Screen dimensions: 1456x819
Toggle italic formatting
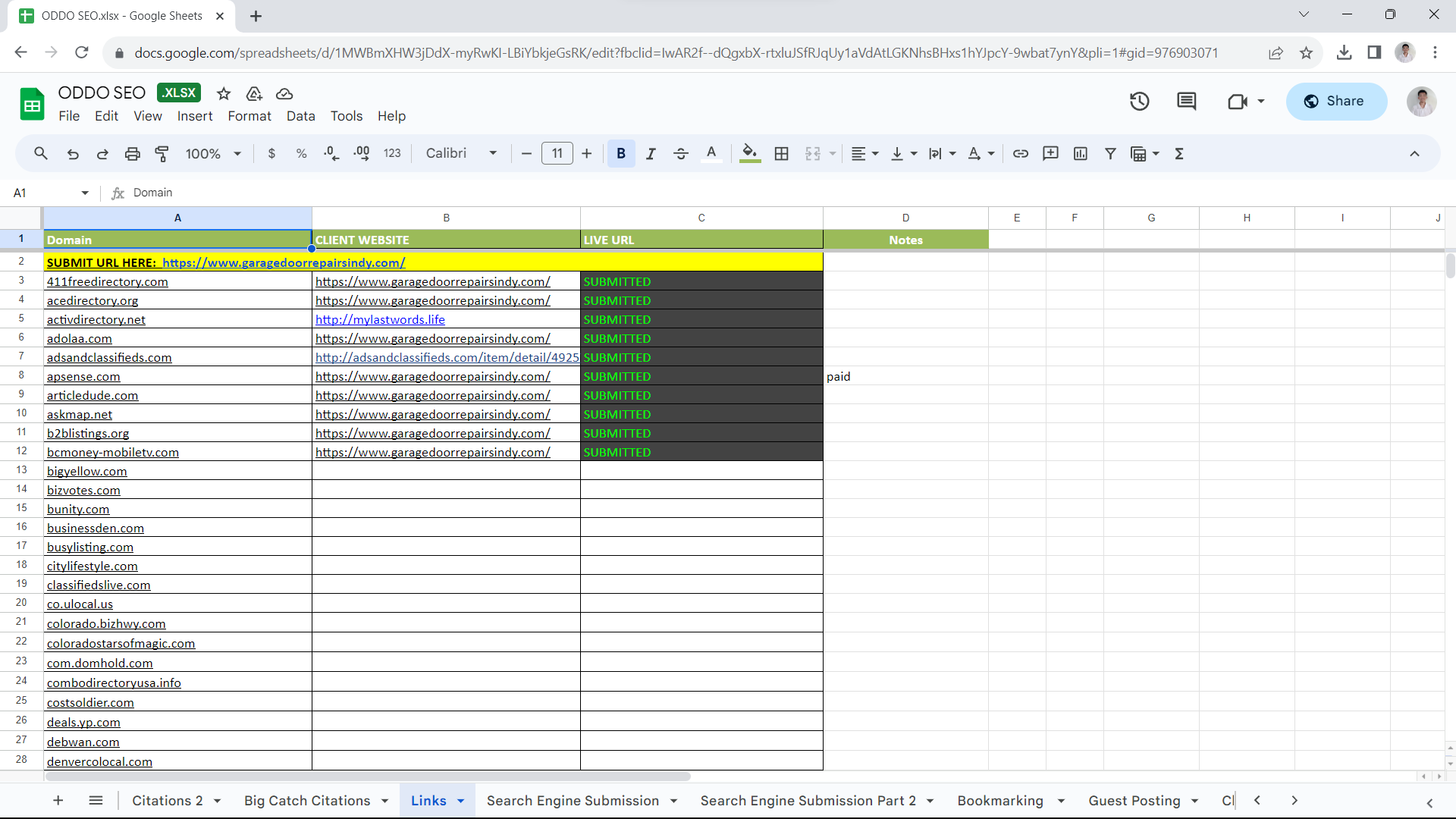coord(651,154)
